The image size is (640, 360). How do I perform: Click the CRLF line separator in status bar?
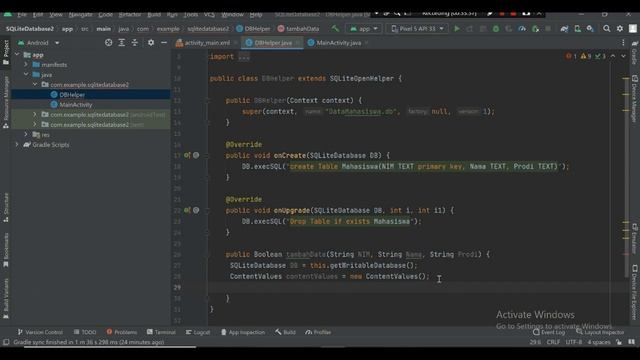click(553, 342)
